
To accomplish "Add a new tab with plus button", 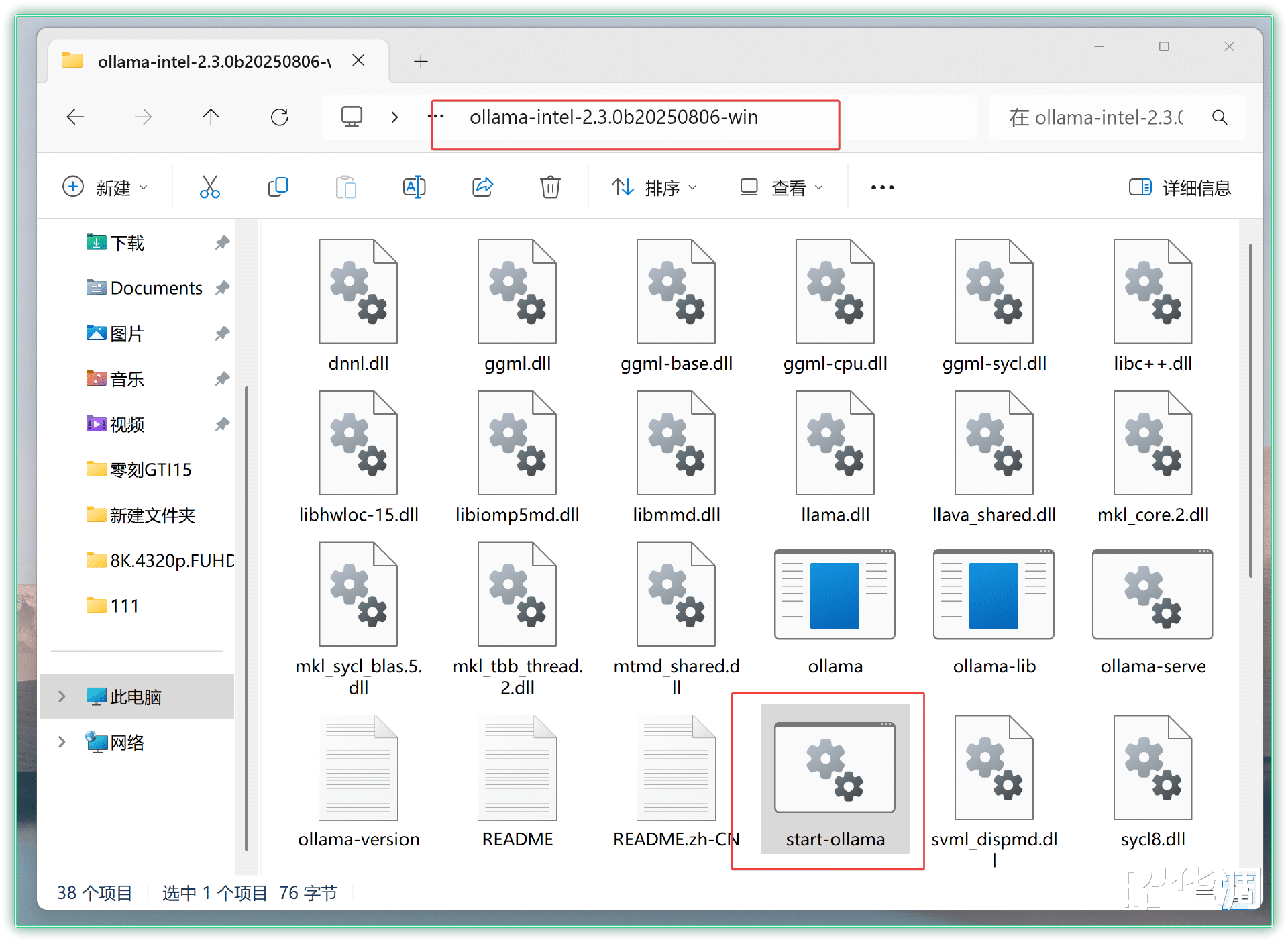I will pos(421,62).
